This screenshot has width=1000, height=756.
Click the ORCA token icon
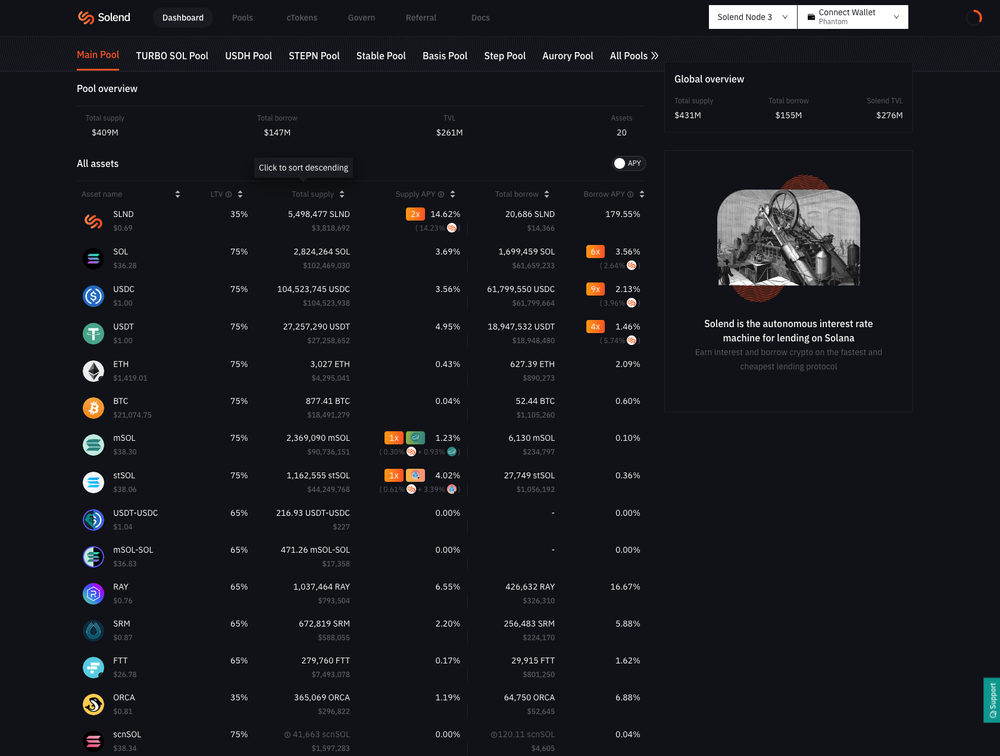tap(93, 703)
